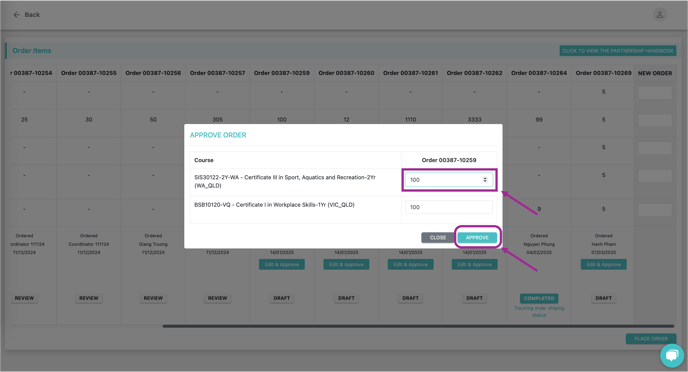Click DRAFT status for Order 00387-10269
688x372 pixels.
[603, 298]
